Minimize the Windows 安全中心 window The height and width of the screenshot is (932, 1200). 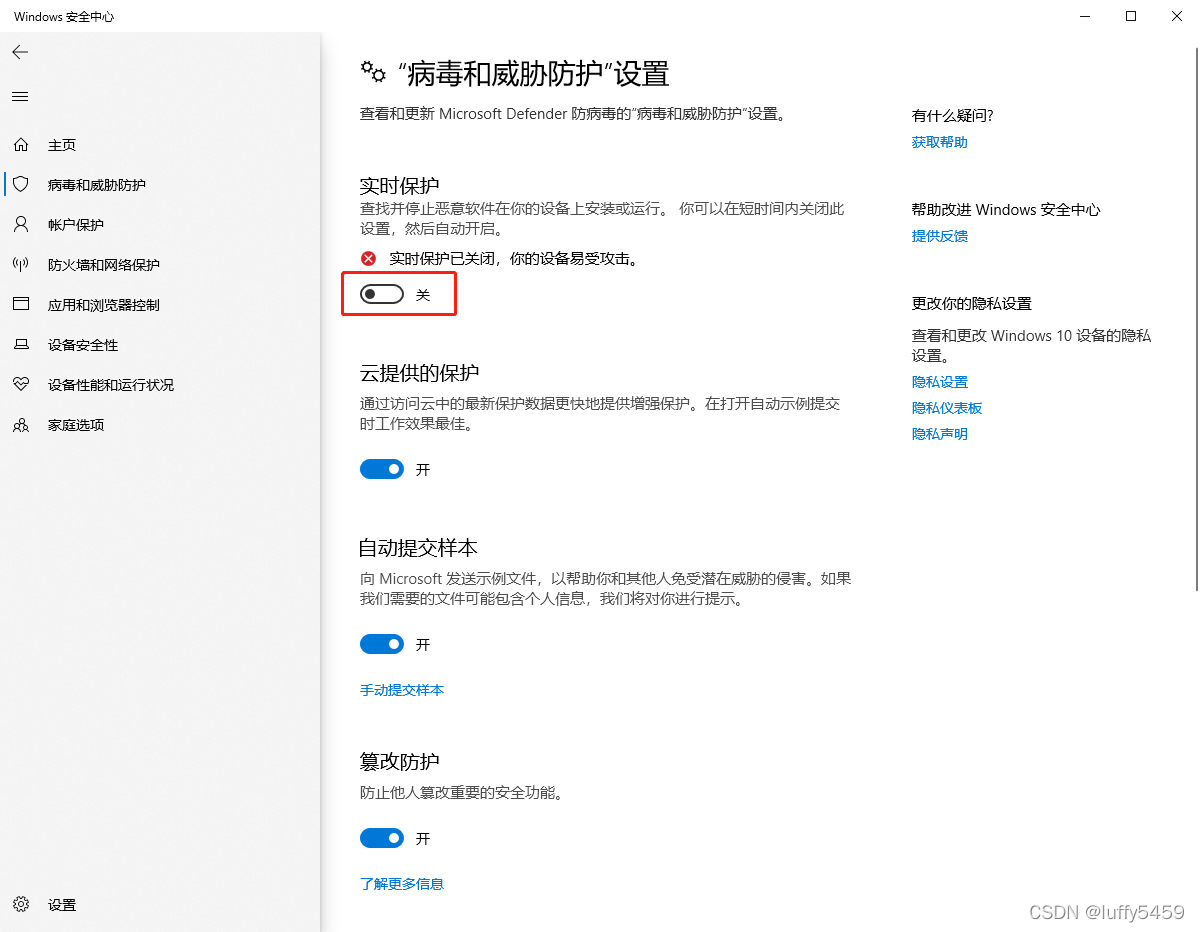coord(1086,16)
